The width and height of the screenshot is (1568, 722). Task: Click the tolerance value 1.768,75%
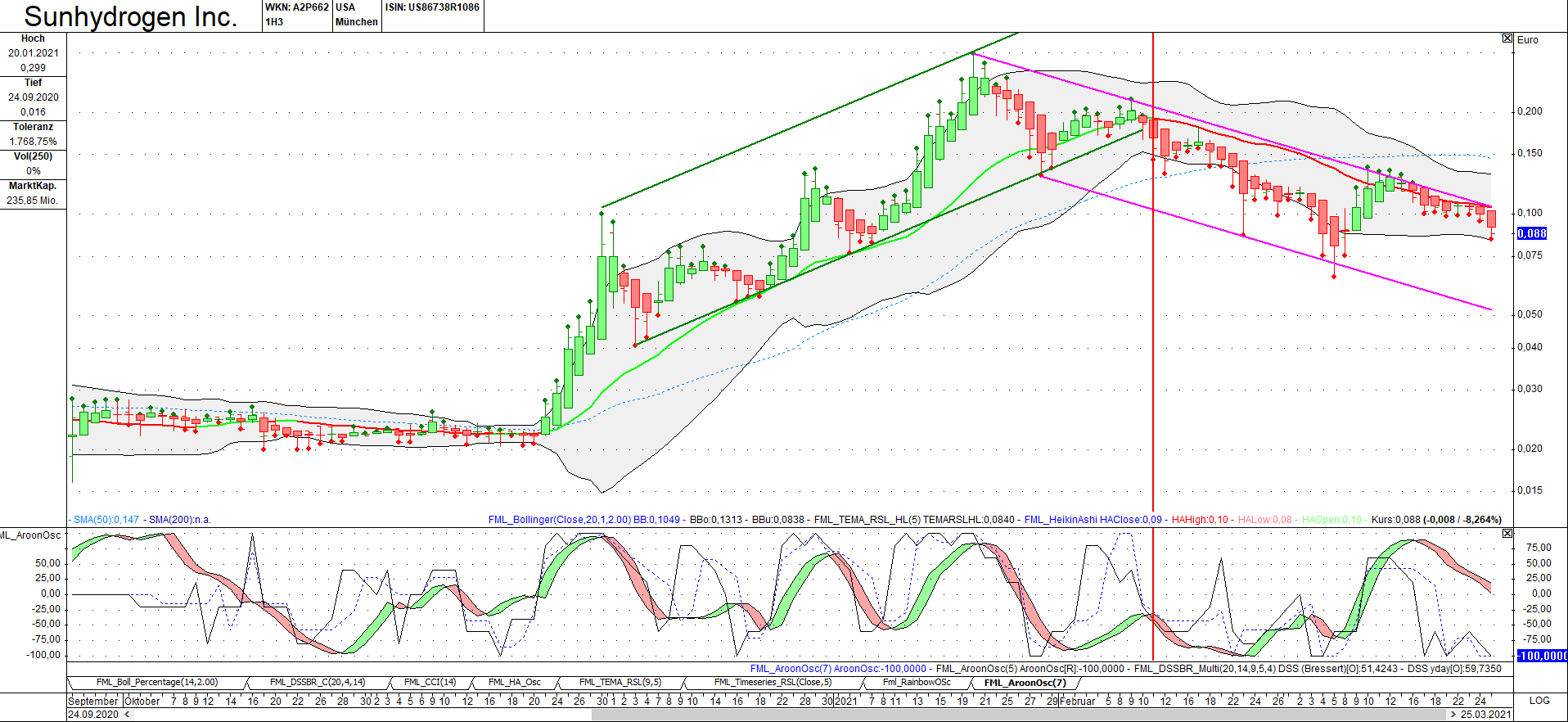(x=34, y=142)
